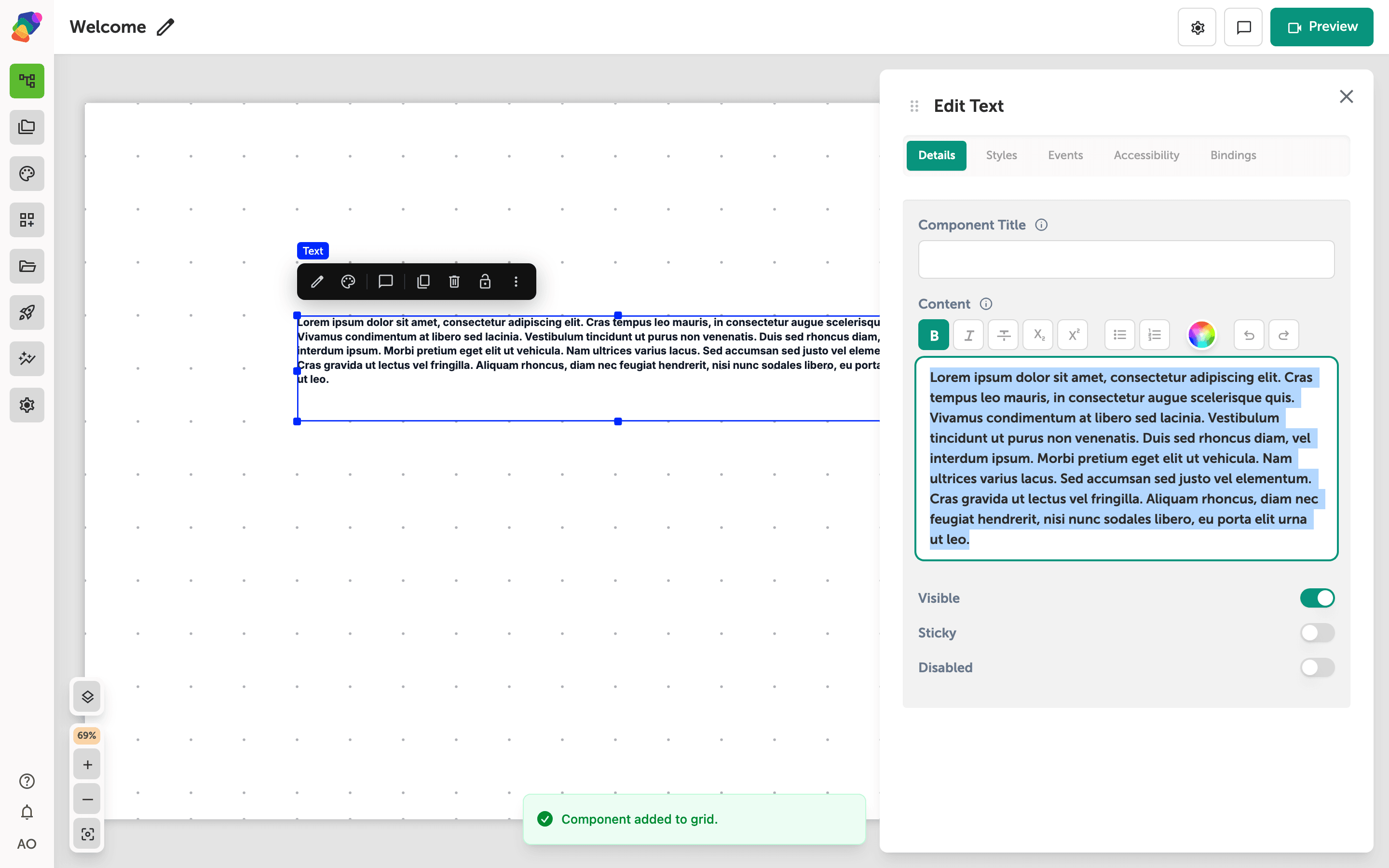The width and height of the screenshot is (1389, 868).
Task: Click the pencil edit icon in component toolbar
Action: [317, 281]
